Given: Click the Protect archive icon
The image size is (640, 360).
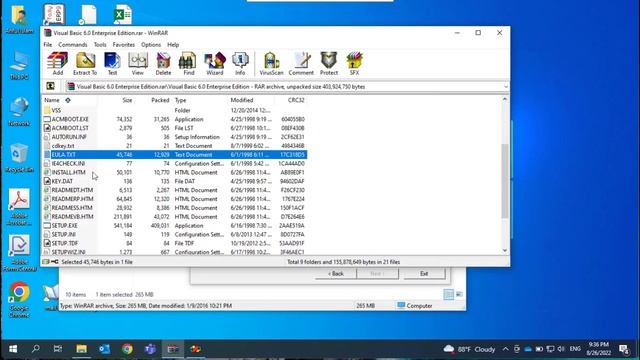Looking at the screenshot, I should 329,64.
